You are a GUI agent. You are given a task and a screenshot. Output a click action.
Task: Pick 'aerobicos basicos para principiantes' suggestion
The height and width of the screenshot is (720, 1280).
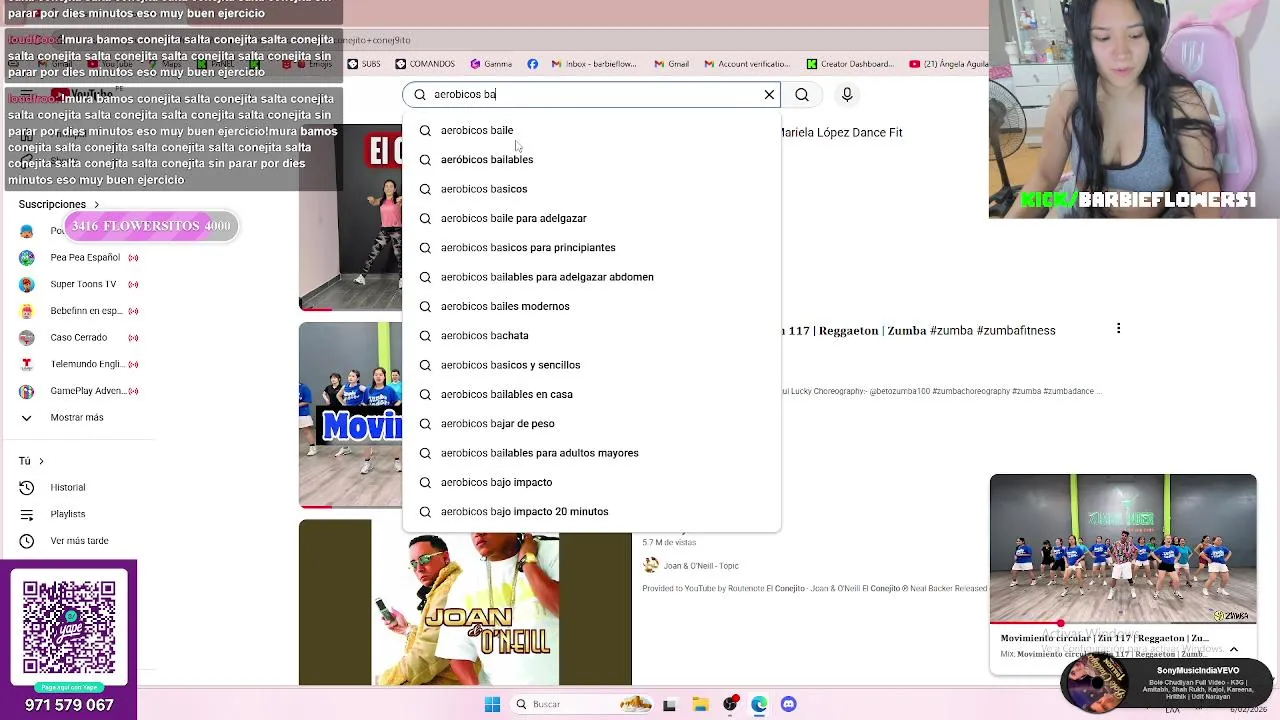[x=591, y=248]
